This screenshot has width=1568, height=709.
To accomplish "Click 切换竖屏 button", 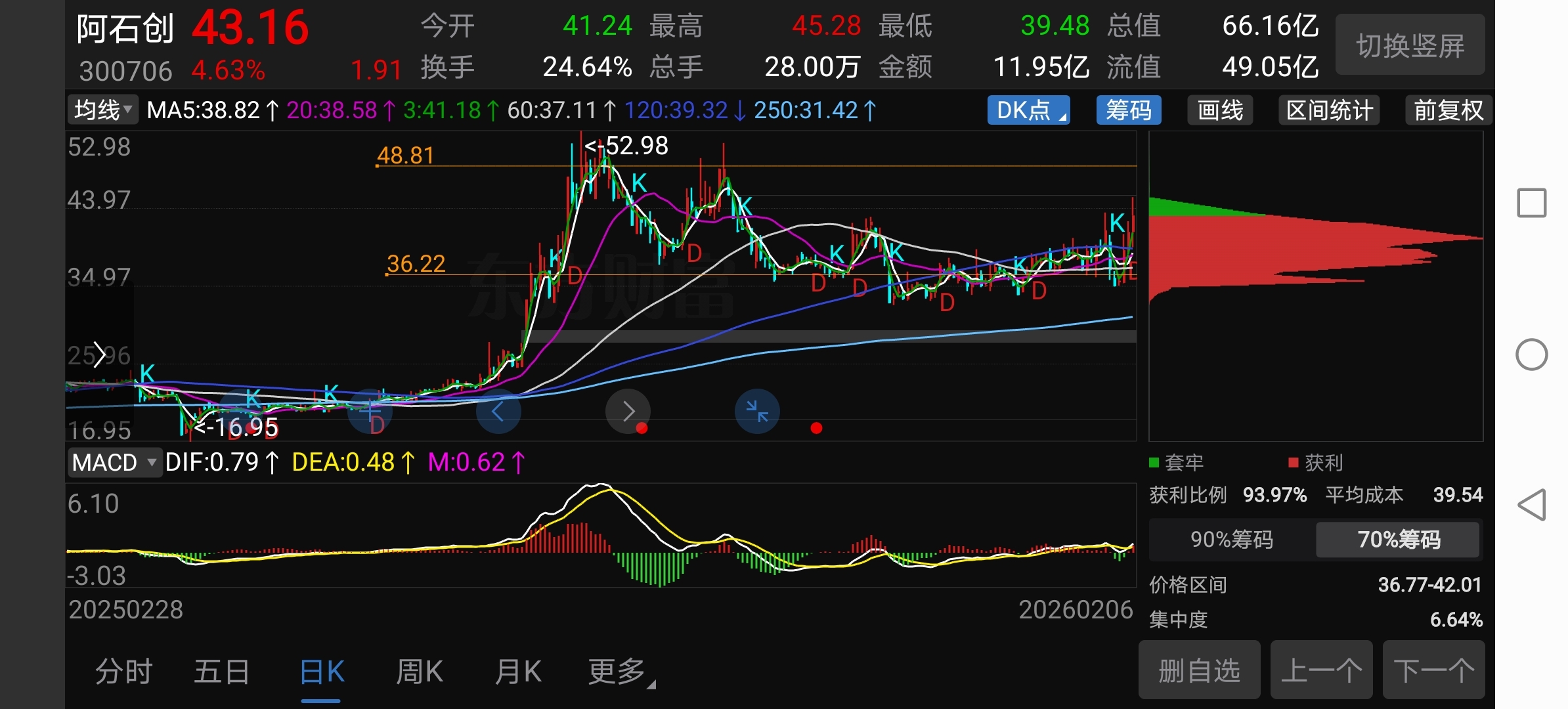I will [x=1410, y=45].
